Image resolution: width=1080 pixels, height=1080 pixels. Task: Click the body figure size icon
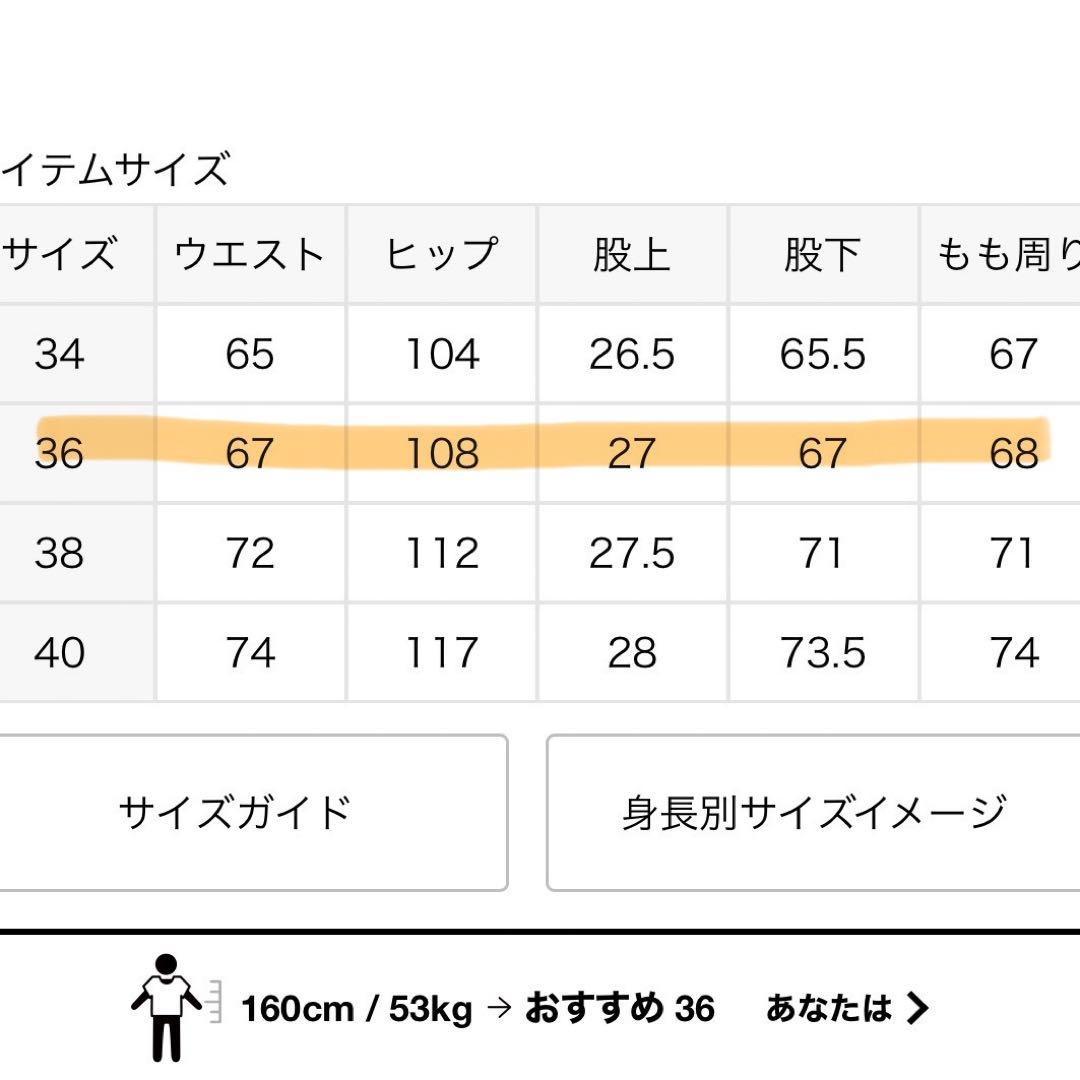[x=167, y=1008]
